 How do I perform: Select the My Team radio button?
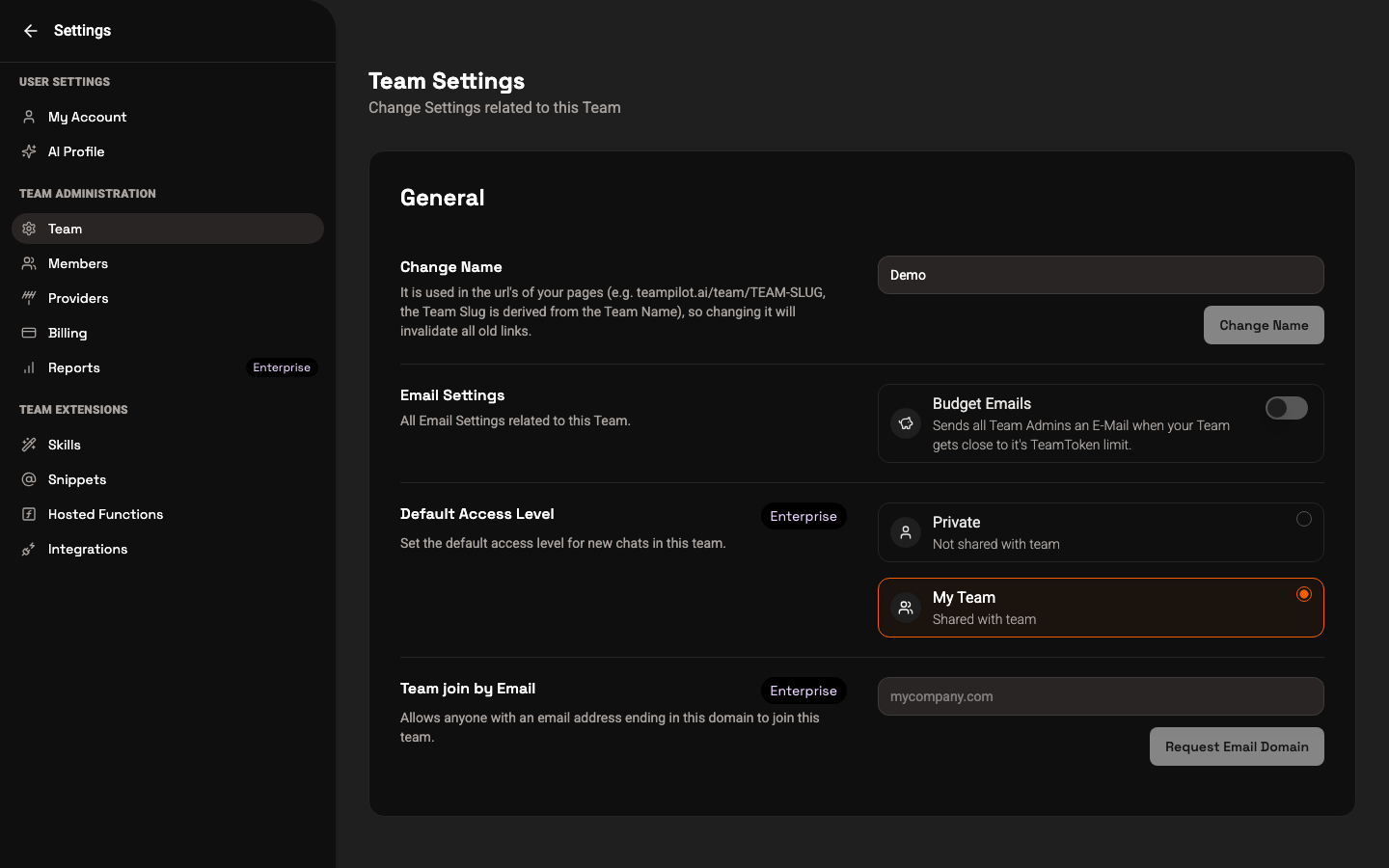point(1304,594)
